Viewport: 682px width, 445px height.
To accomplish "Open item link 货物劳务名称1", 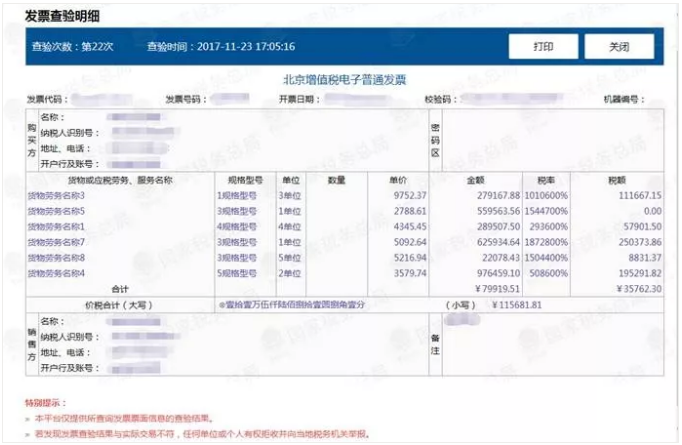I will pyautogui.click(x=56, y=227).
